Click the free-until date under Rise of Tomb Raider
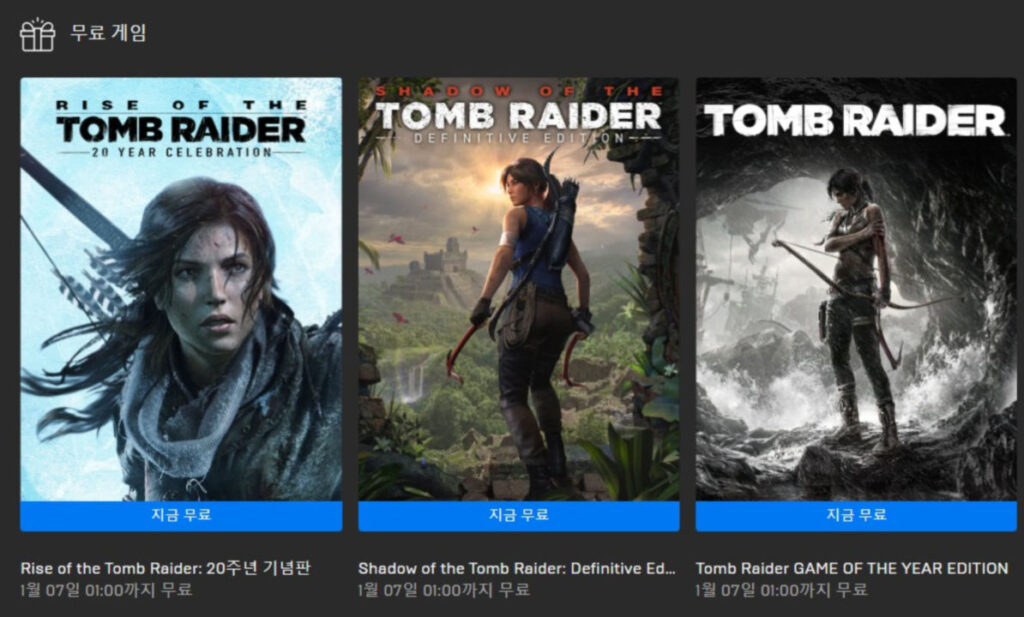 coord(106,590)
